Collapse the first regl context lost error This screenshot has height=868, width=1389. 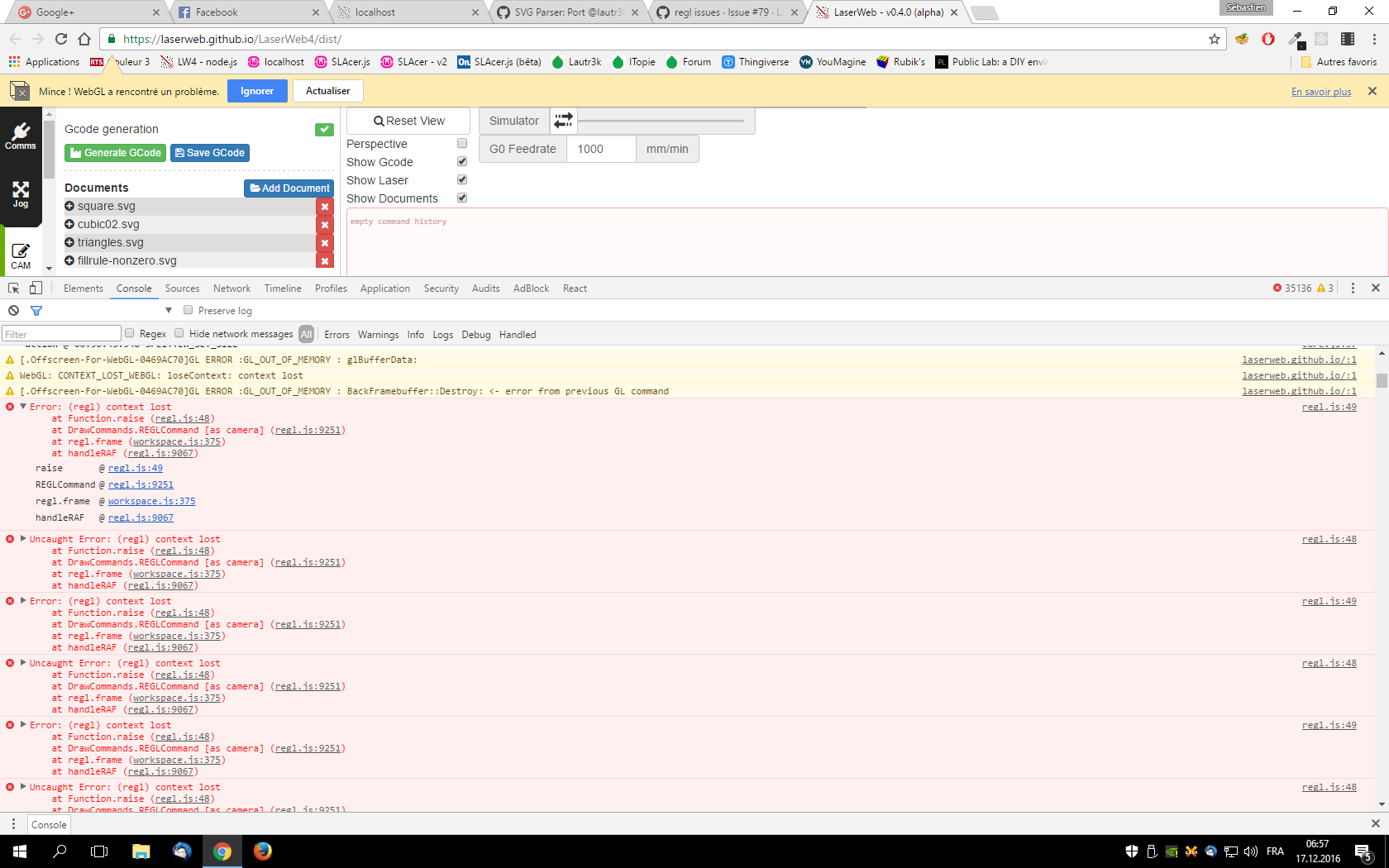(x=23, y=407)
